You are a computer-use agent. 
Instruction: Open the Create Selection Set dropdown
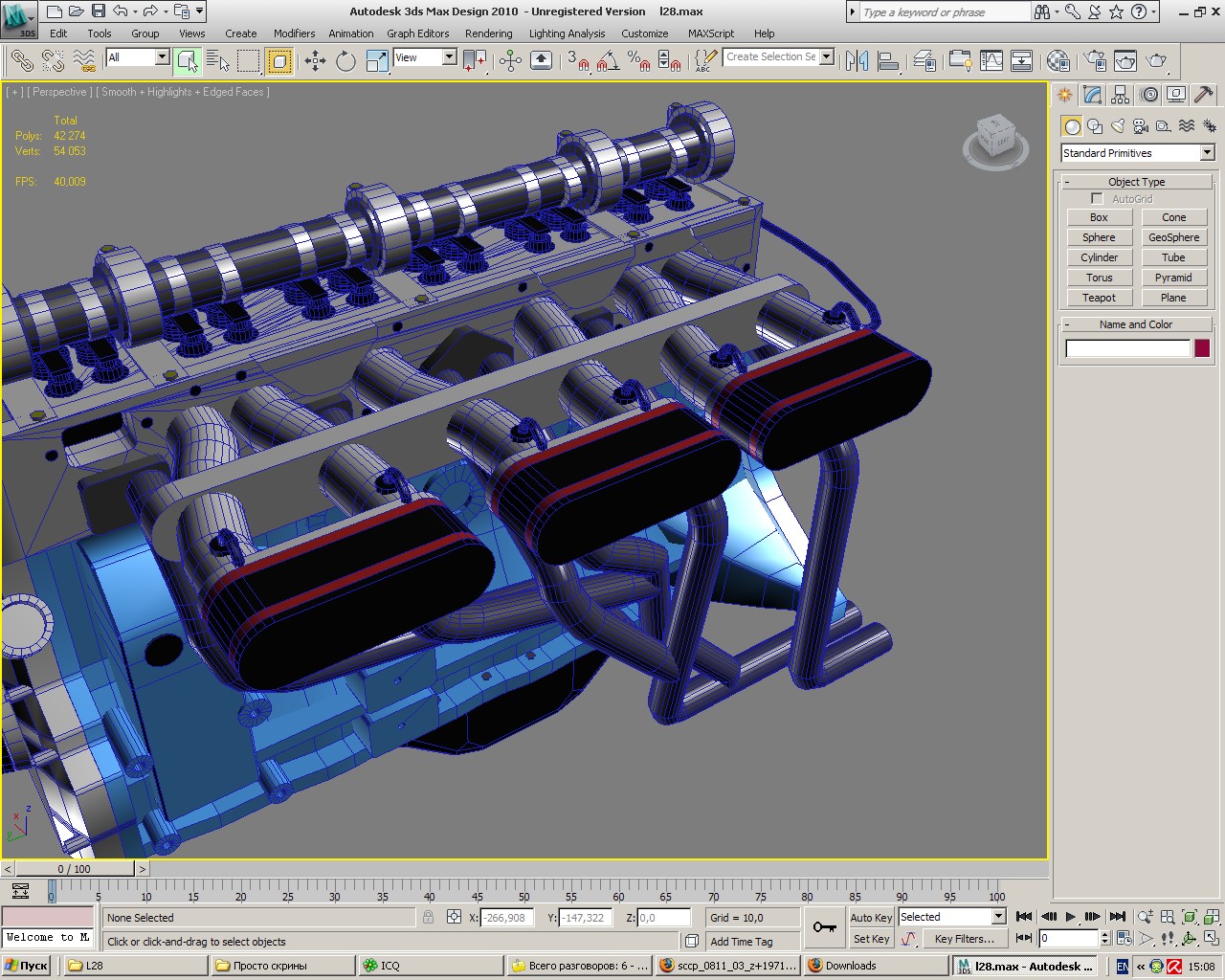779,56
